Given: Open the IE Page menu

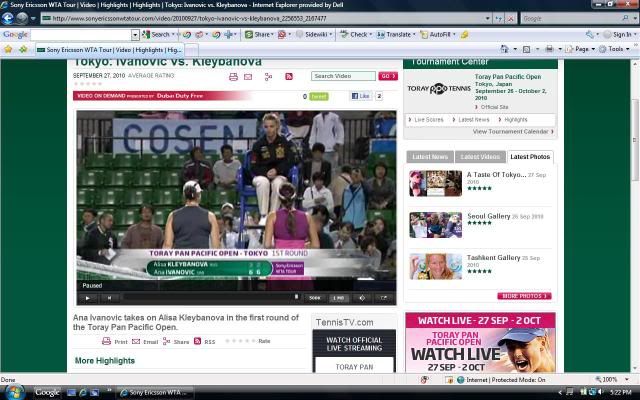Looking at the screenshot, I should click(x=579, y=49).
